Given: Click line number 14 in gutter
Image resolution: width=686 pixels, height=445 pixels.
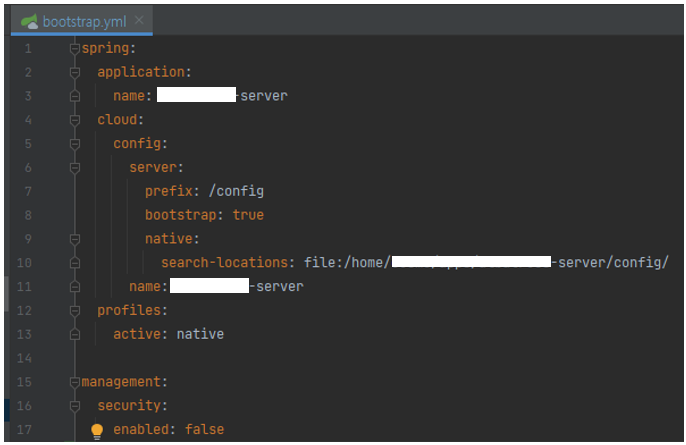Looking at the screenshot, I should 24,358.
